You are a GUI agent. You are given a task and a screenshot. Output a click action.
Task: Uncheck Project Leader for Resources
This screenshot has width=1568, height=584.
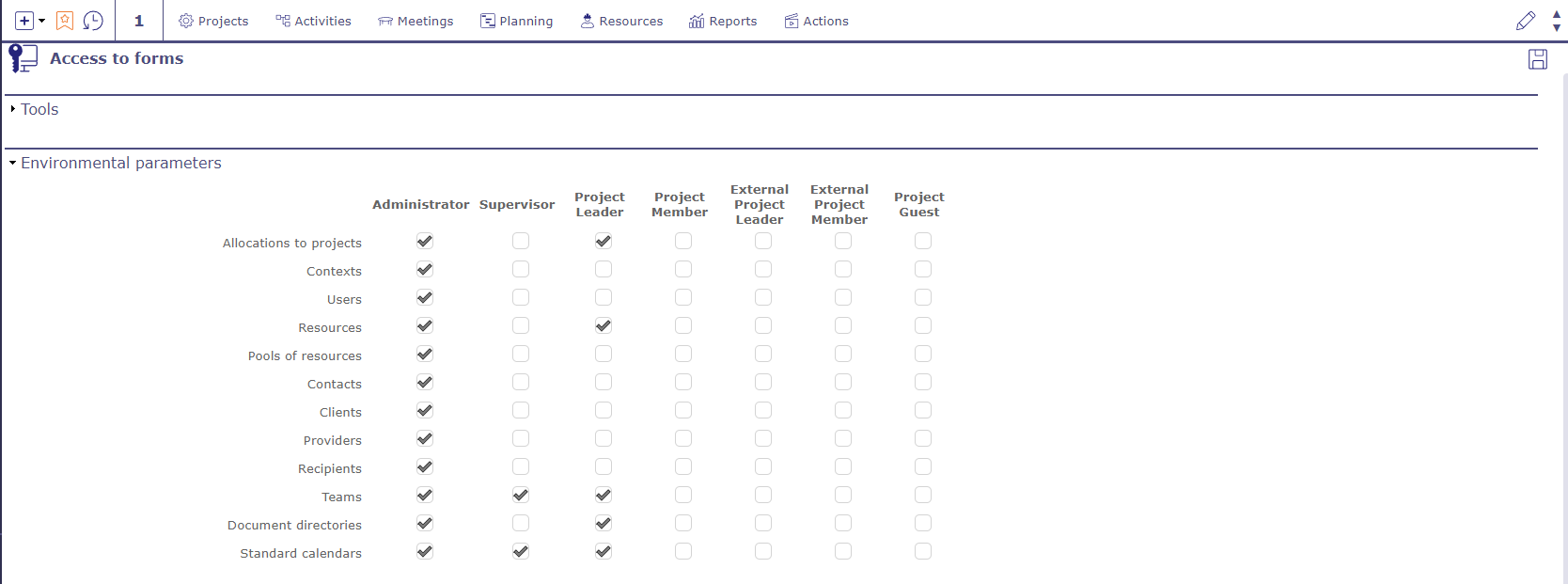click(604, 326)
